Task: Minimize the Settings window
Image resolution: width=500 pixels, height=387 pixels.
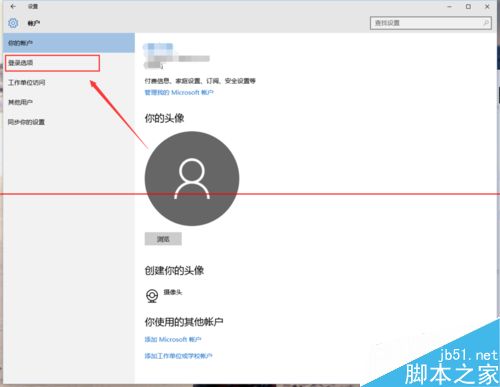Action: (449, 6)
